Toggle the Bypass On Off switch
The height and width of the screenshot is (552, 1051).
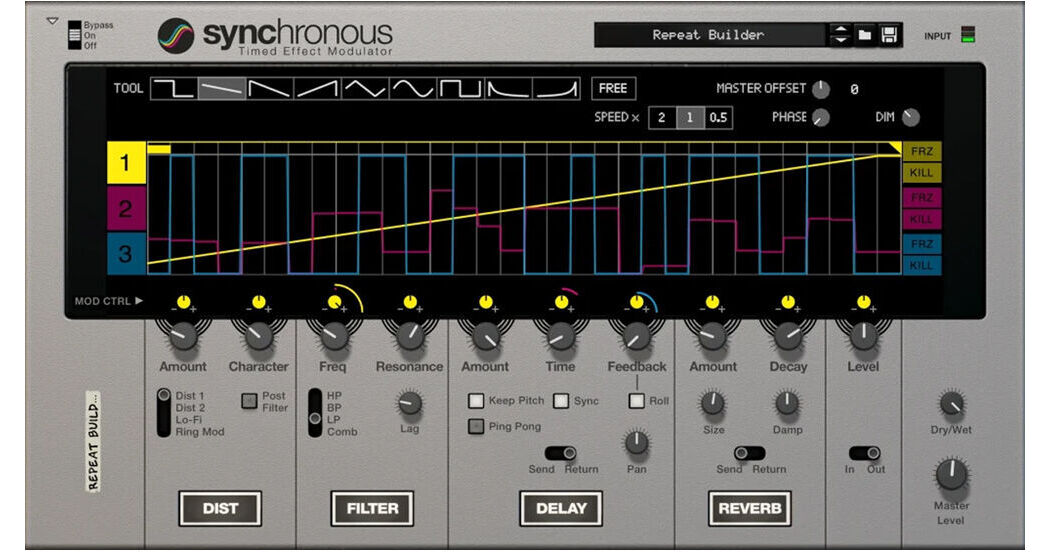pos(74,35)
